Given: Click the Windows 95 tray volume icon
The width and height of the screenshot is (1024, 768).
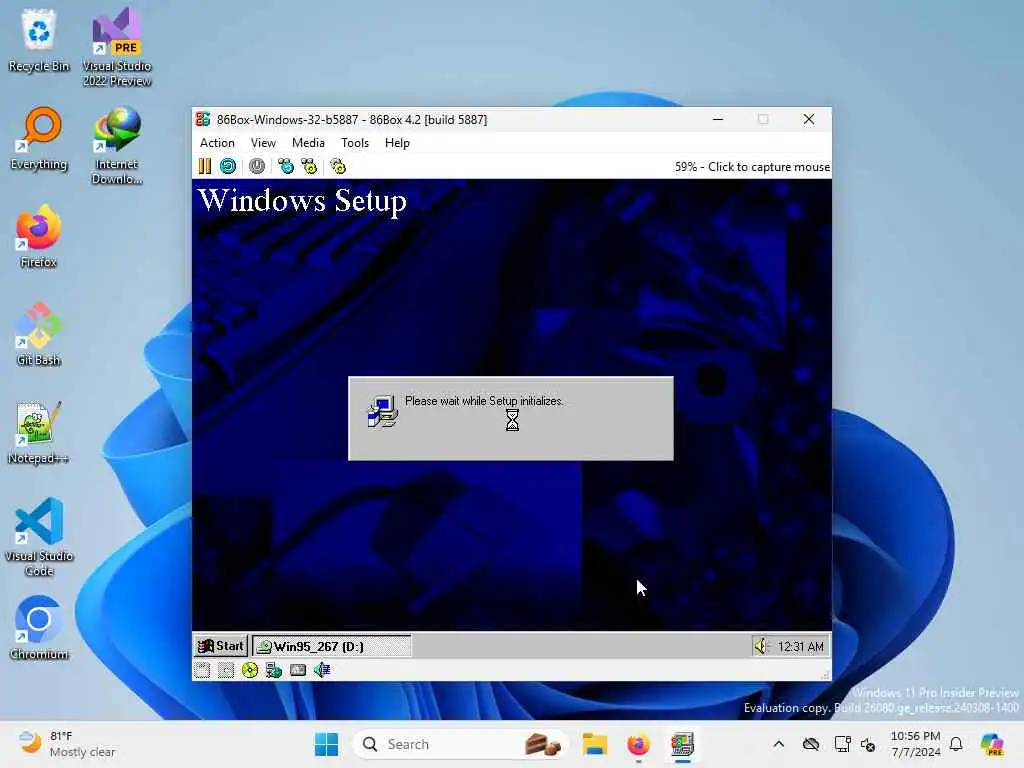Looking at the screenshot, I should [x=761, y=647].
